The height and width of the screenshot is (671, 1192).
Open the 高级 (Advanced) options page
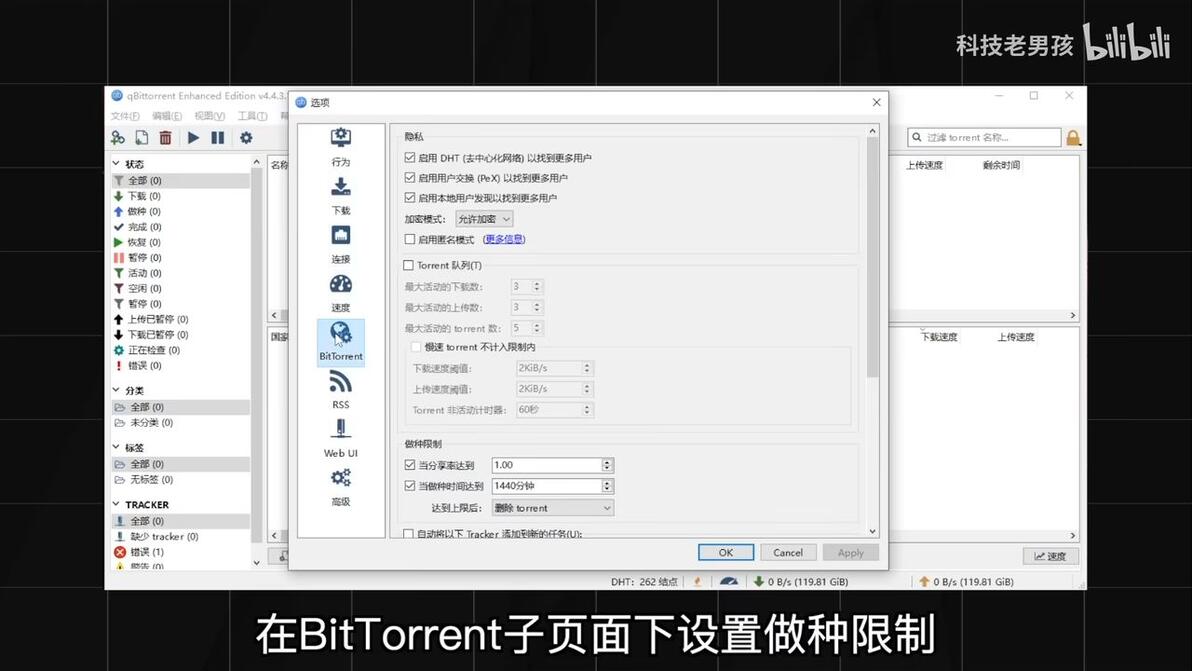[x=341, y=488]
